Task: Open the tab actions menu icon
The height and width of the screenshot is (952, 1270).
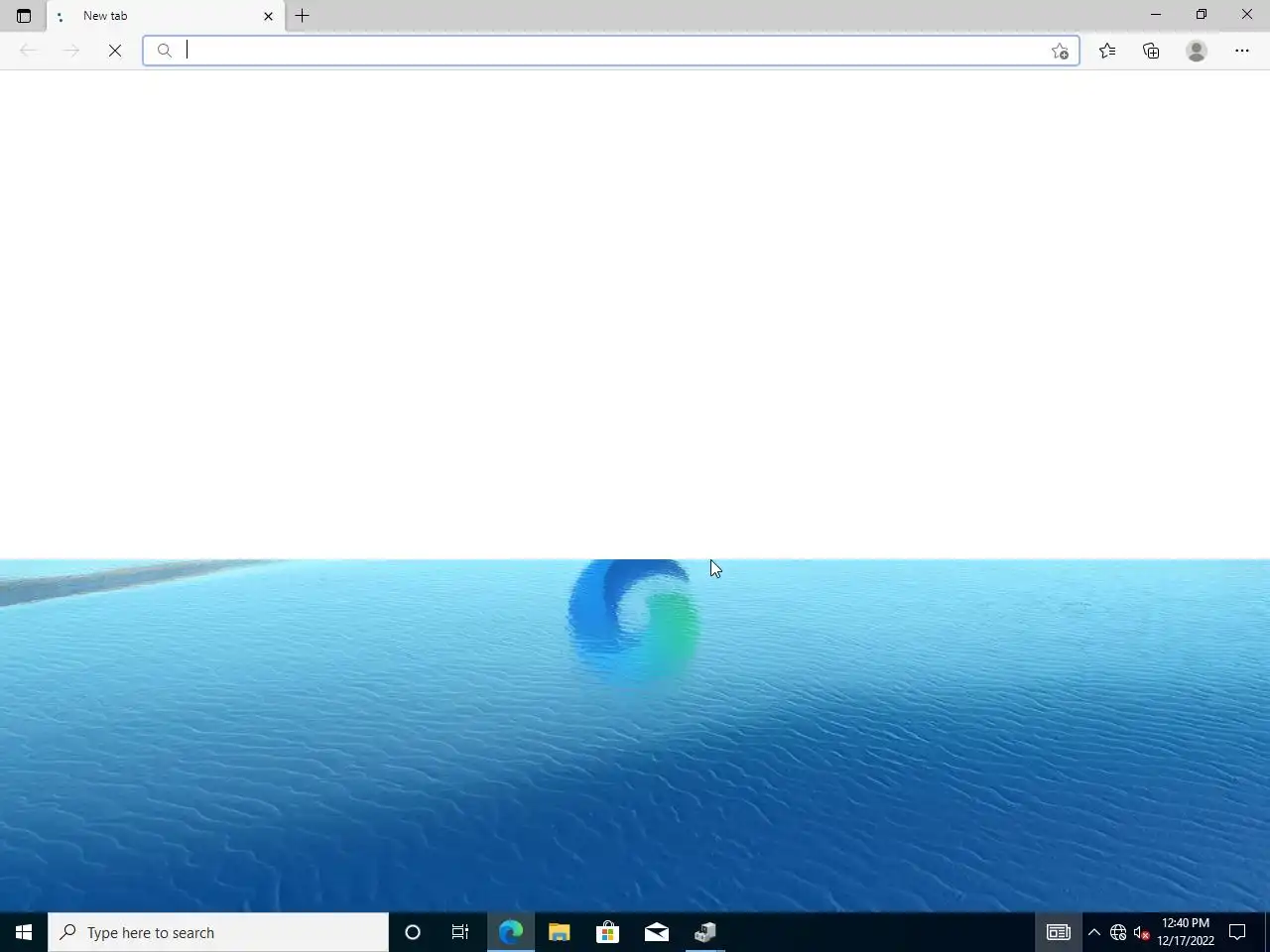Action: [24, 16]
